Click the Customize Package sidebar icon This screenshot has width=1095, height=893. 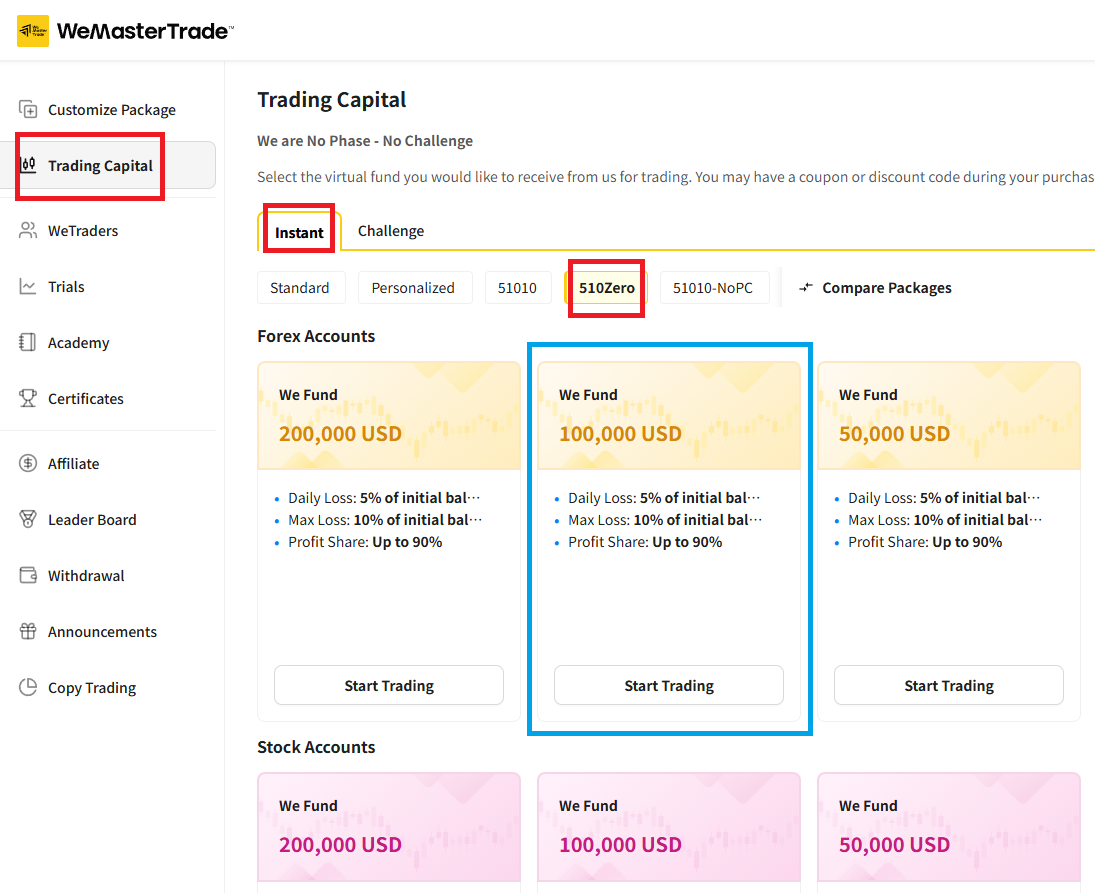pyautogui.click(x=28, y=110)
